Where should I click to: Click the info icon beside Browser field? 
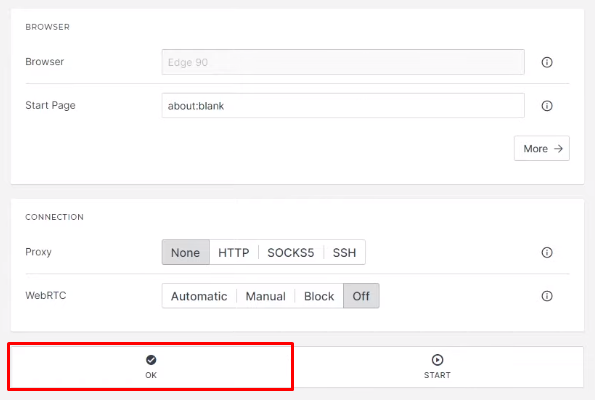click(546, 62)
